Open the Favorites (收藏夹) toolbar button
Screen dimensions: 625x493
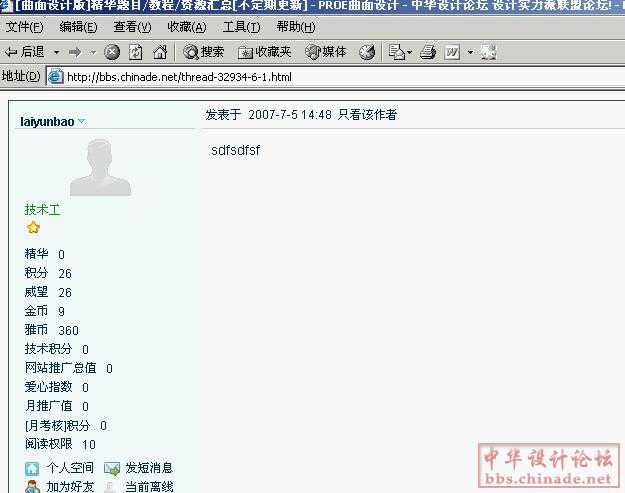point(264,52)
